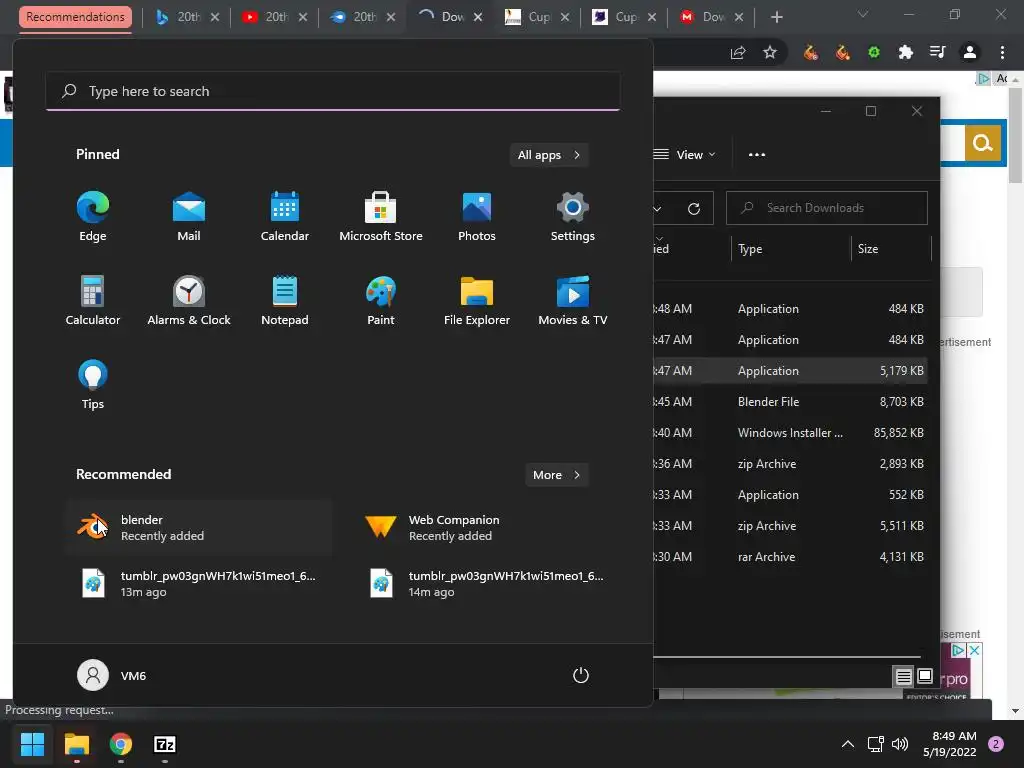Open the Chrome extensions puzzle icon

pos(906,52)
